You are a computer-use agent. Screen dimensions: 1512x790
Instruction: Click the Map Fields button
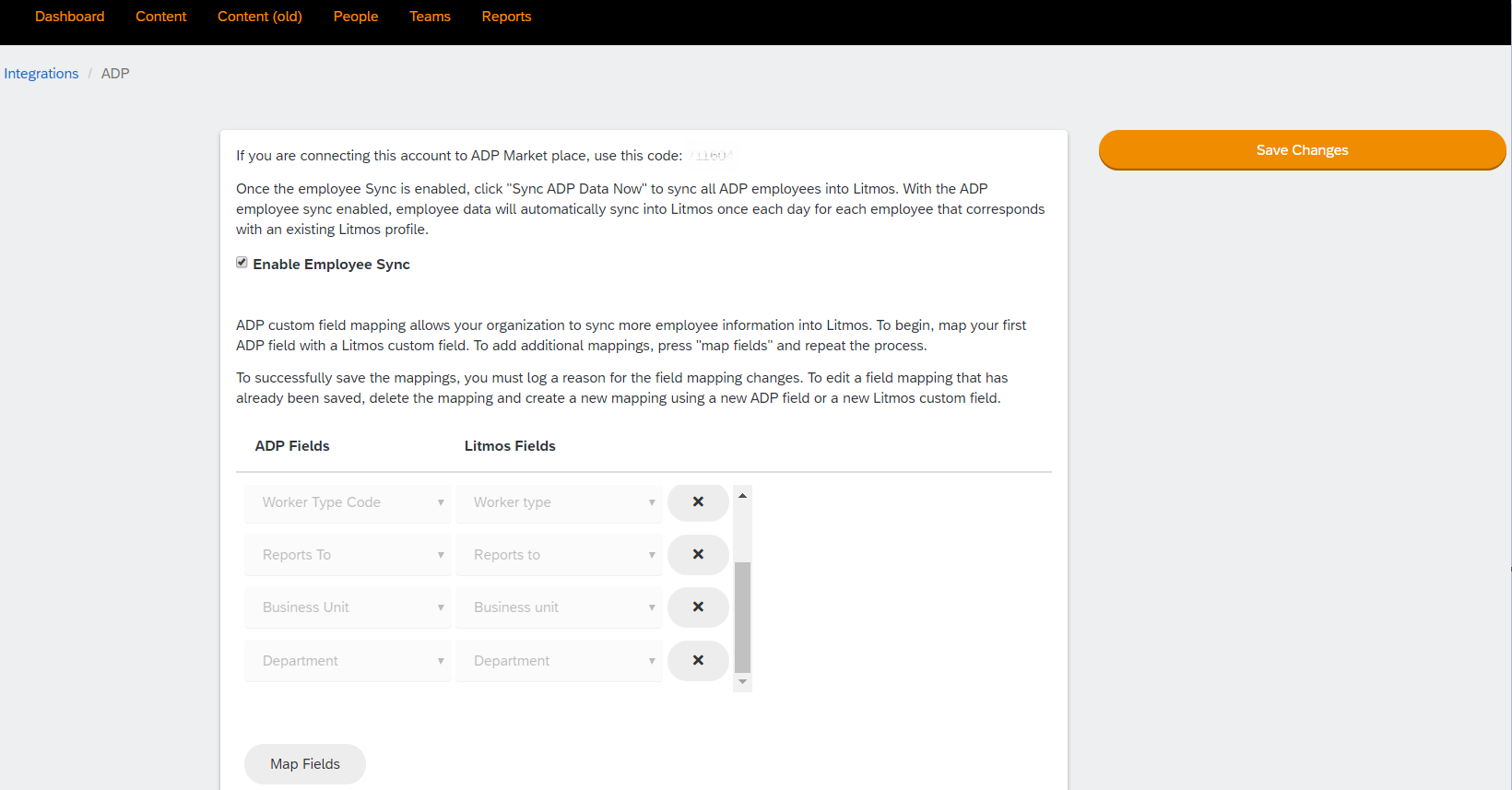(305, 764)
